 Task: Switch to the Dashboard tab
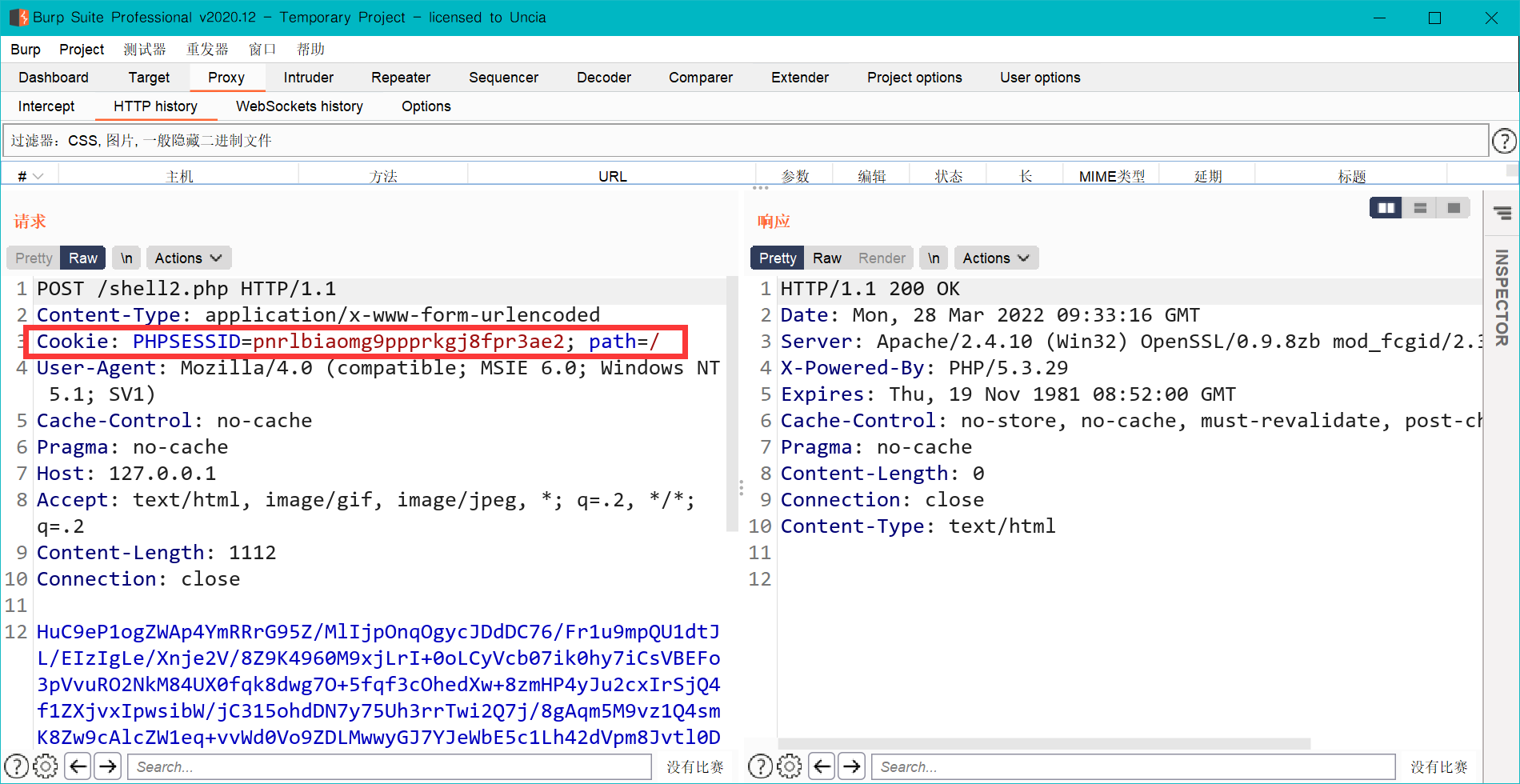point(54,78)
